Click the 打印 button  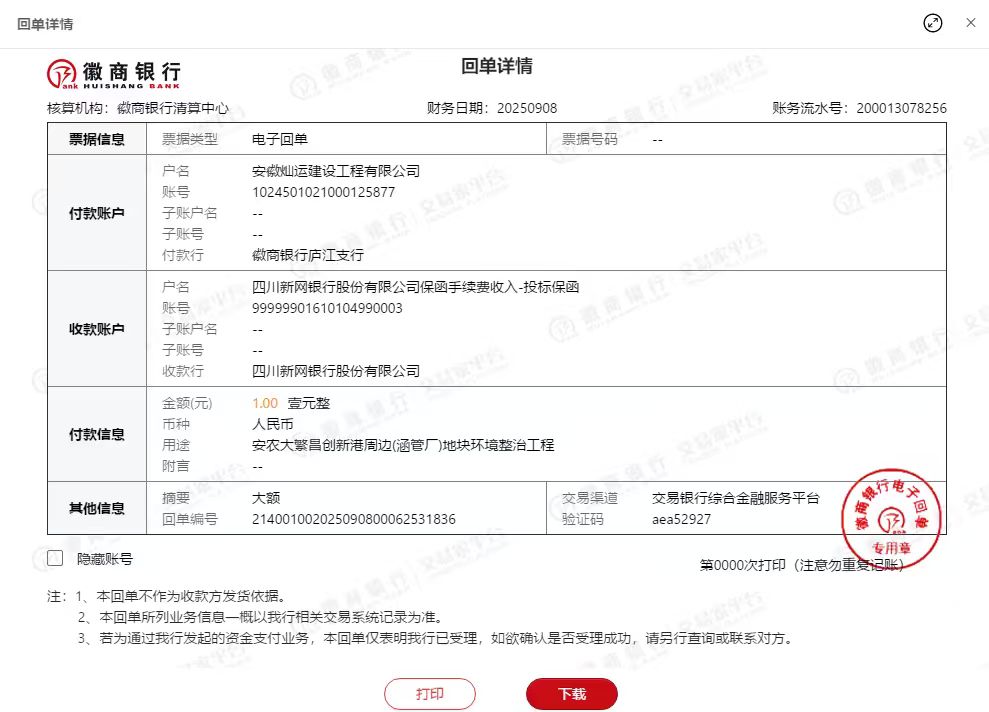[x=430, y=694]
